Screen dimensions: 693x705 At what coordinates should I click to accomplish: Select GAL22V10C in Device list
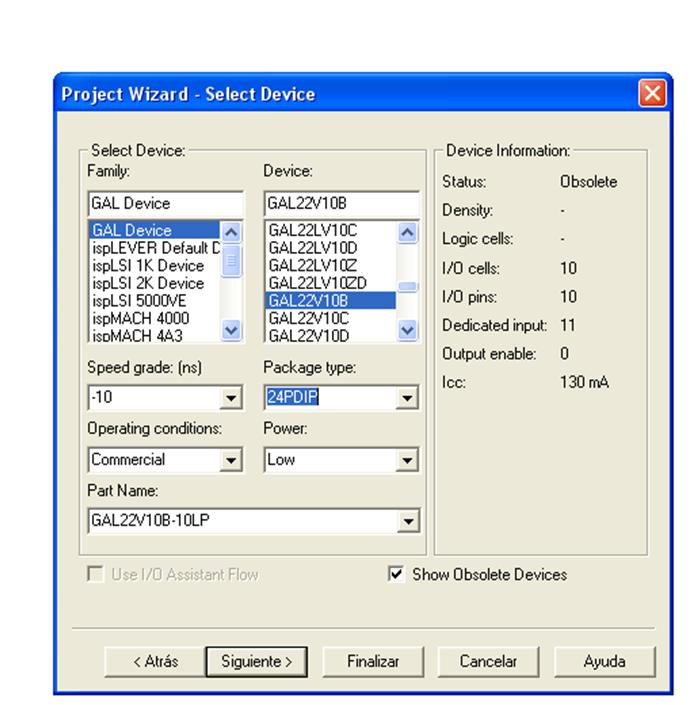click(331, 318)
